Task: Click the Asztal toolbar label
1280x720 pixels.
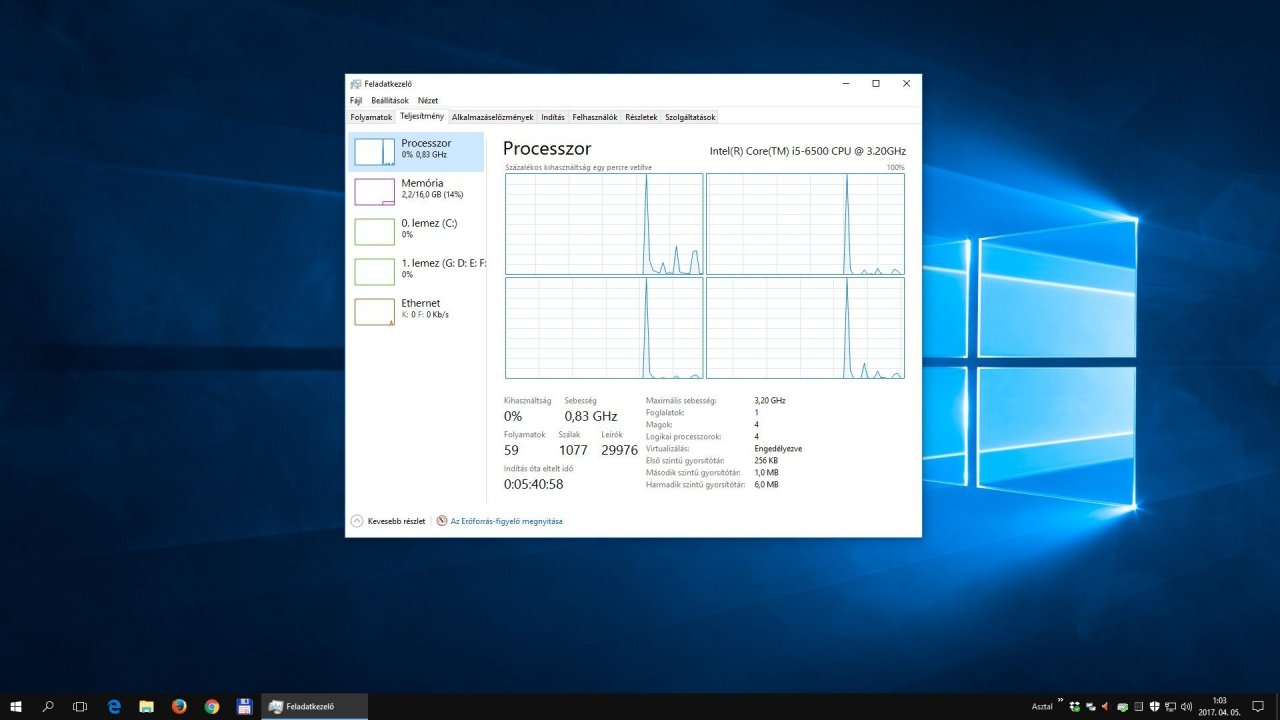Action: pos(1042,706)
